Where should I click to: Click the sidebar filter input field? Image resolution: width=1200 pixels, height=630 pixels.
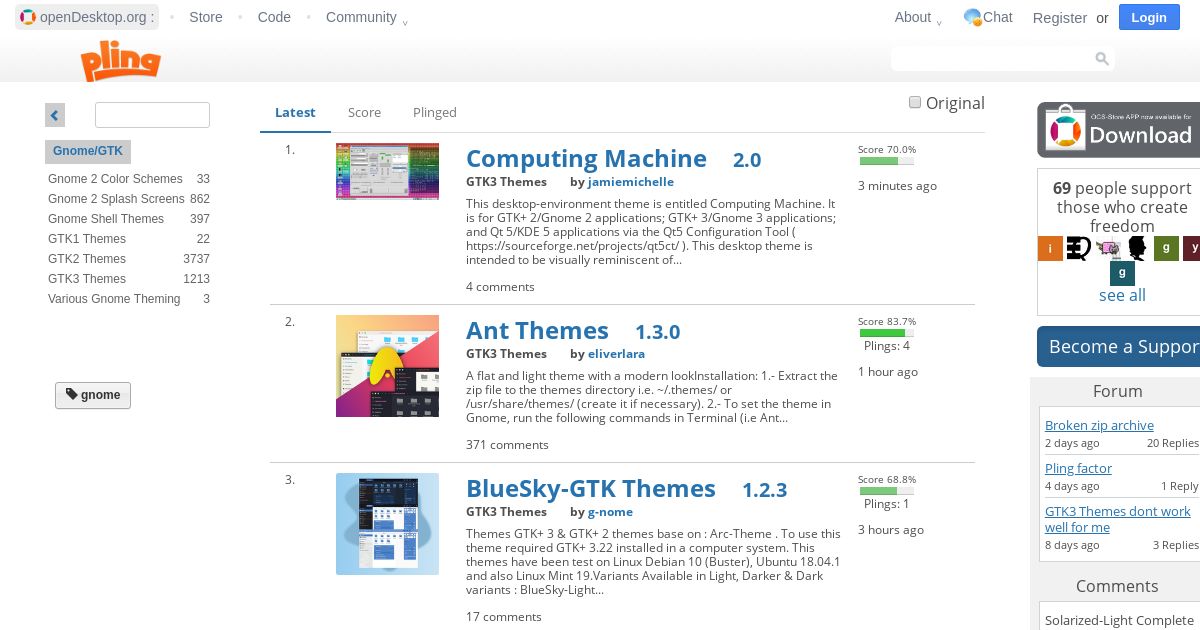tap(152, 115)
